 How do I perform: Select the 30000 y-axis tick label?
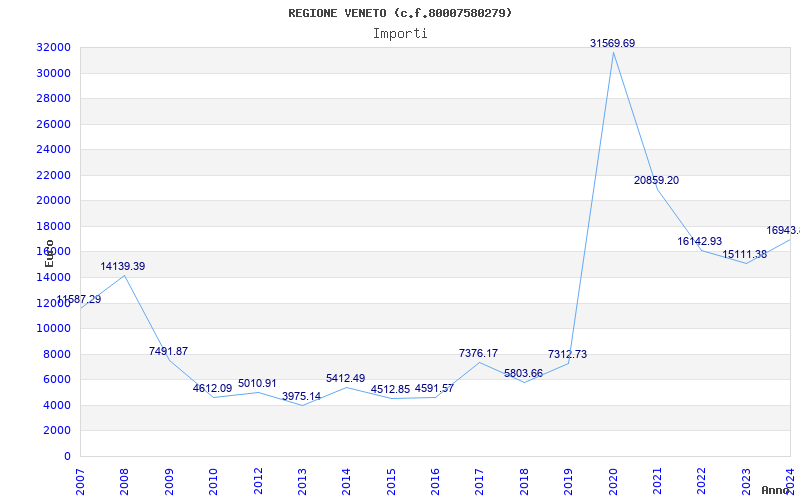(x=53, y=73)
